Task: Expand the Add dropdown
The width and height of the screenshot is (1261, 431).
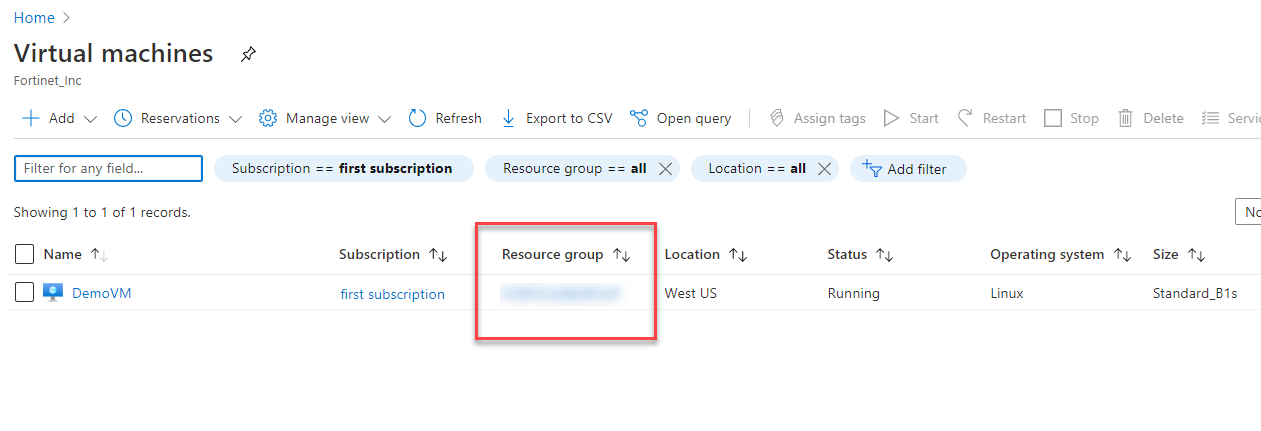Action: [x=90, y=119]
